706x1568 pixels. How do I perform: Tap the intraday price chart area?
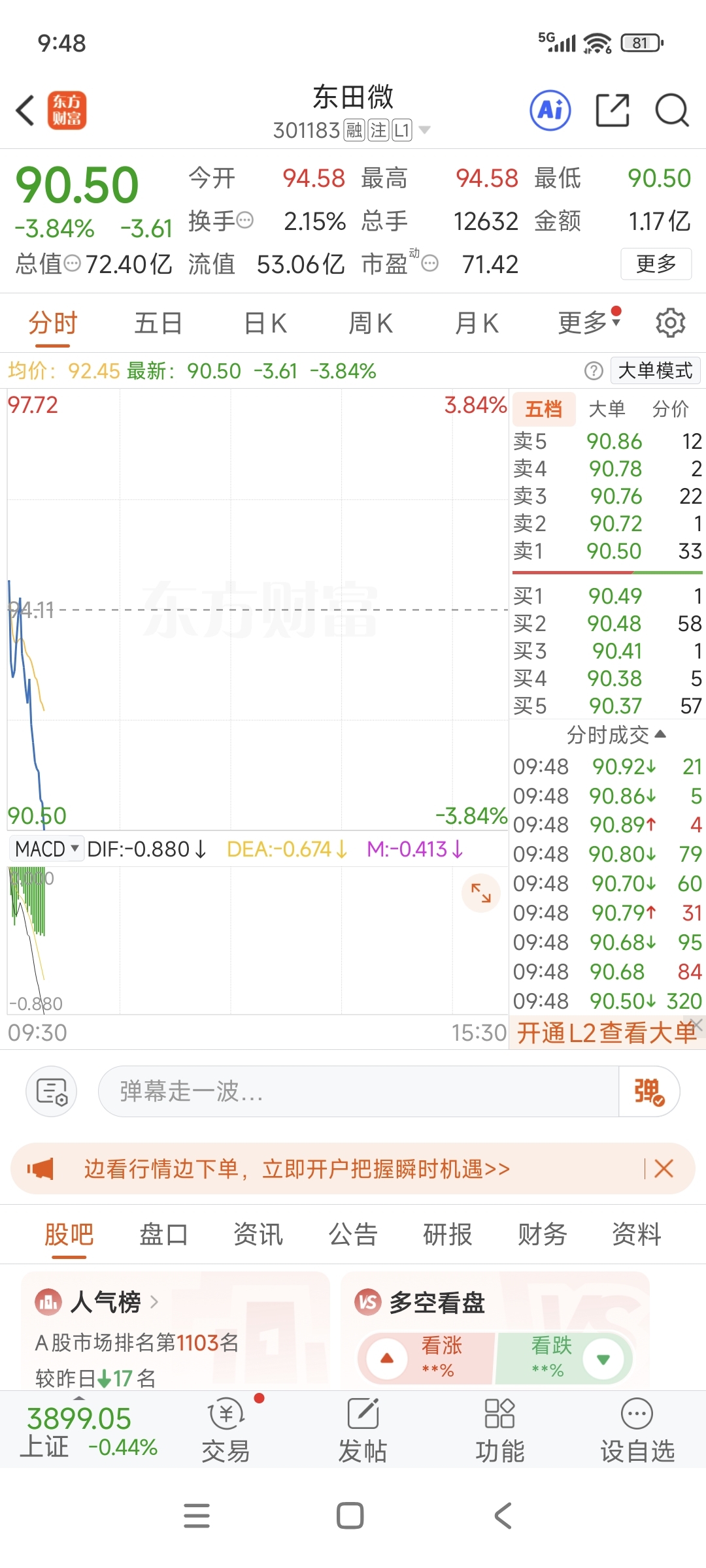point(258,610)
